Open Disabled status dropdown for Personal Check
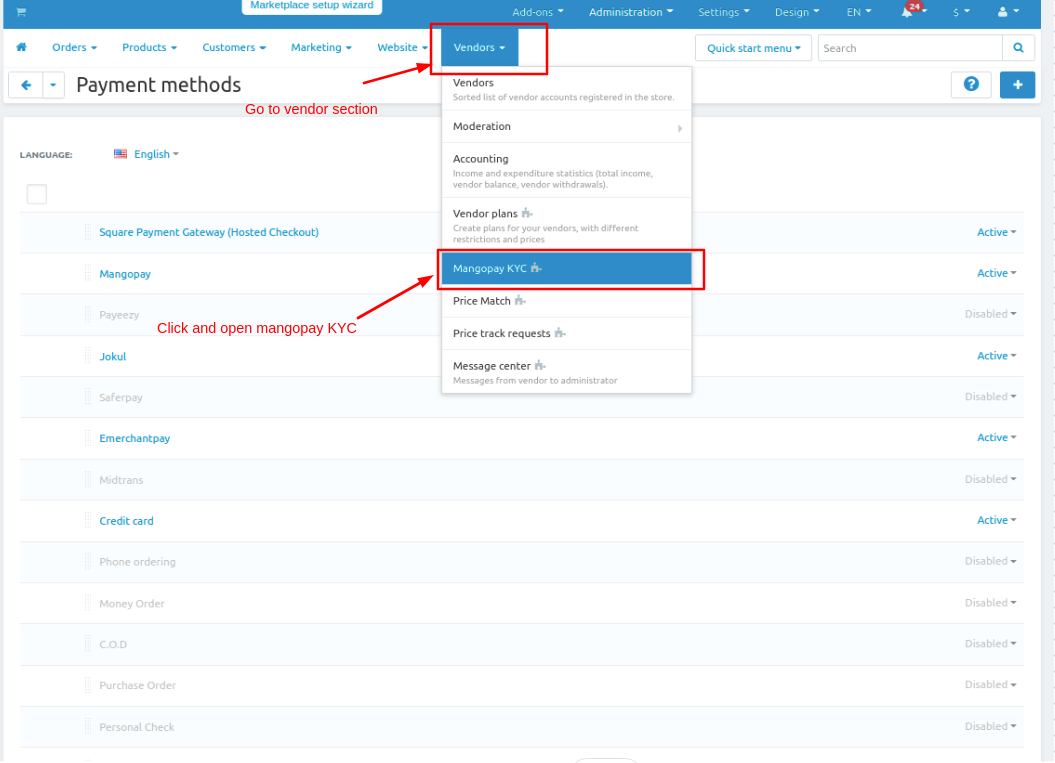1055x763 pixels. [x=990, y=727]
